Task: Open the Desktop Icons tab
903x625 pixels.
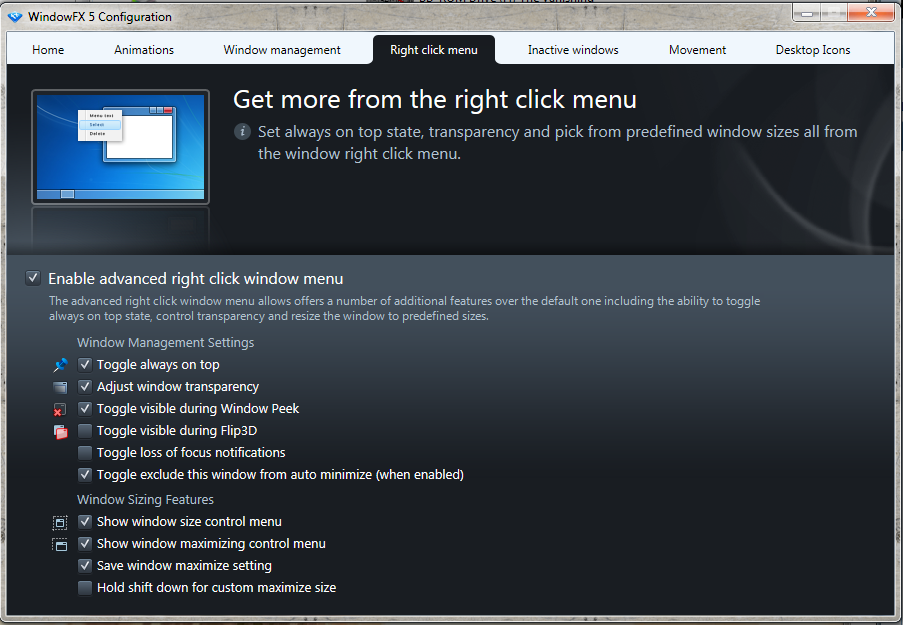Action: 813,50
